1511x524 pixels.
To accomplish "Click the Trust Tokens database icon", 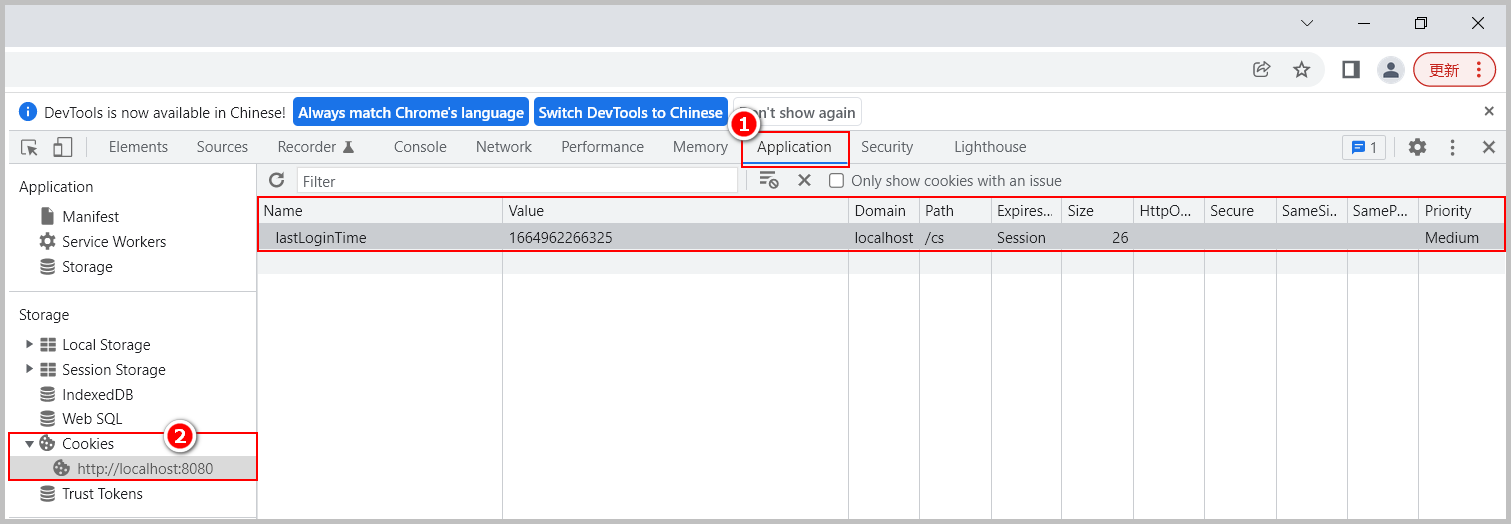I will 47,494.
